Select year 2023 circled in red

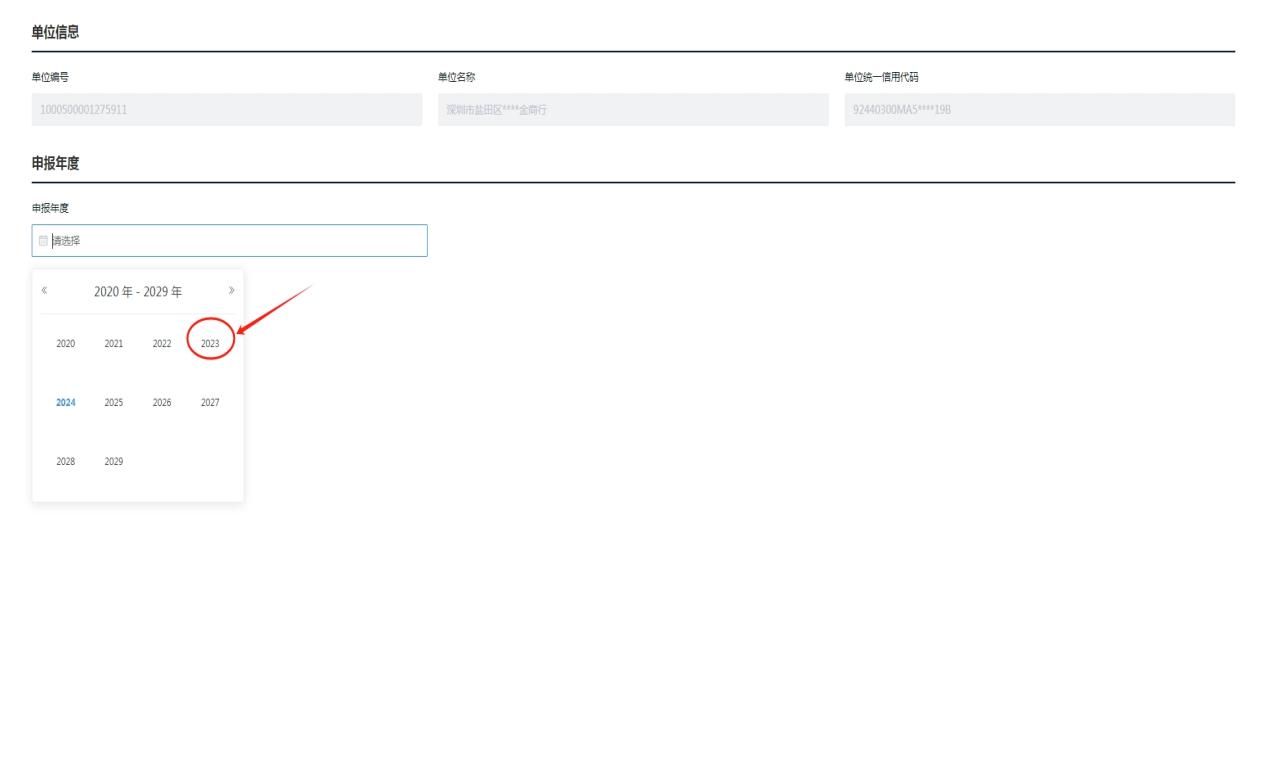pos(210,343)
